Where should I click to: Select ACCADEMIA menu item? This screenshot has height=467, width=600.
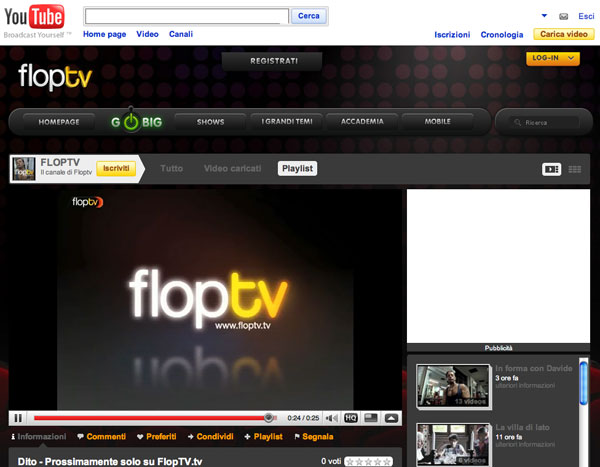pyautogui.click(x=362, y=122)
